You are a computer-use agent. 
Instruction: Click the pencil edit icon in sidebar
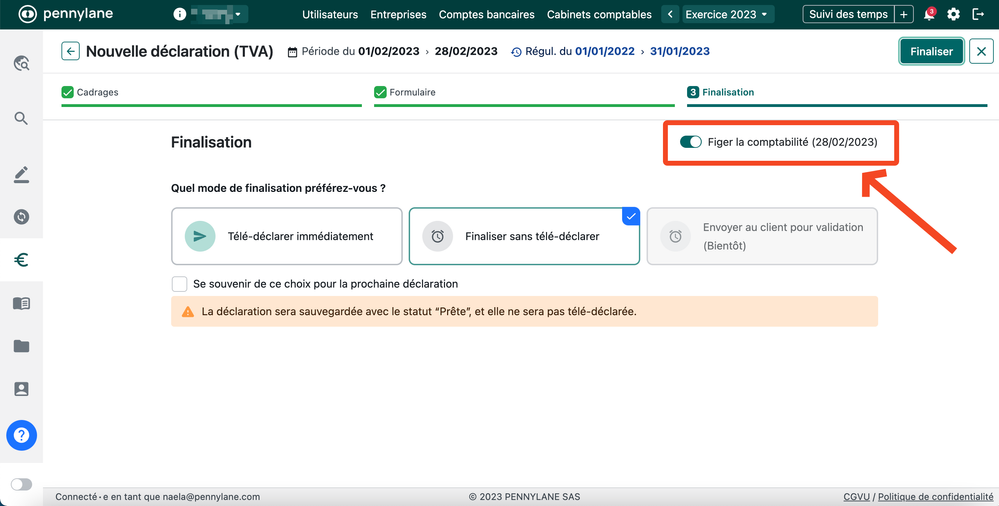21,175
